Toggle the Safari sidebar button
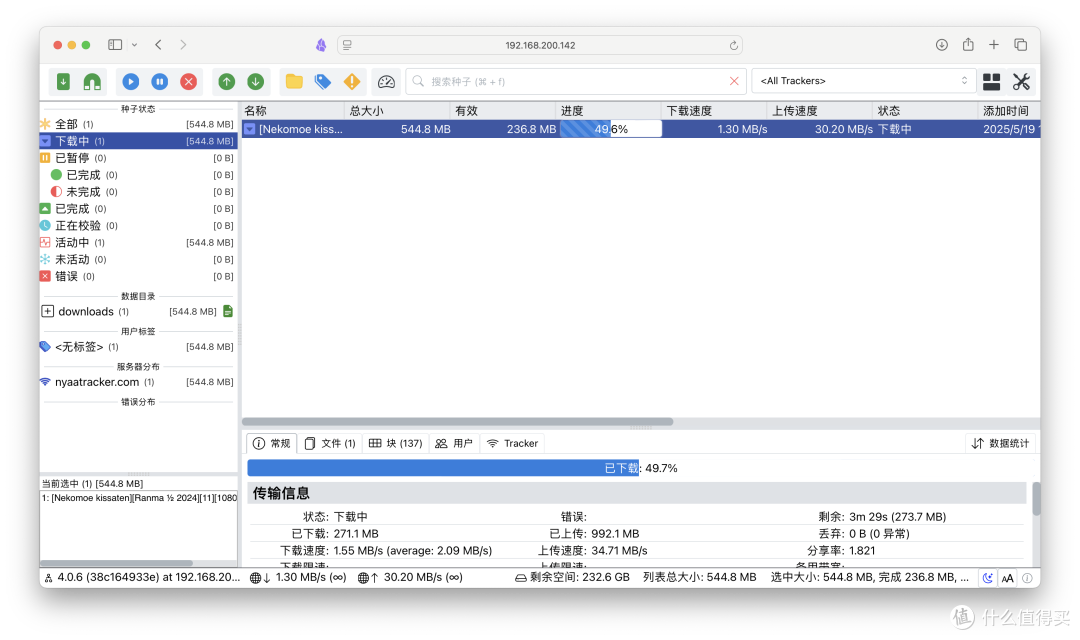The height and width of the screenshot is (640, 1080). pos(115,45)
